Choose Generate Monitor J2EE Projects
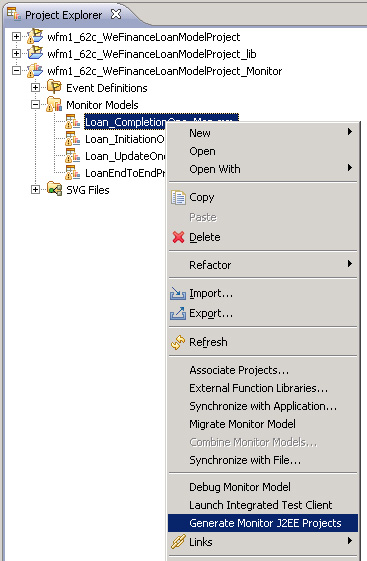 tap(263, 523)
